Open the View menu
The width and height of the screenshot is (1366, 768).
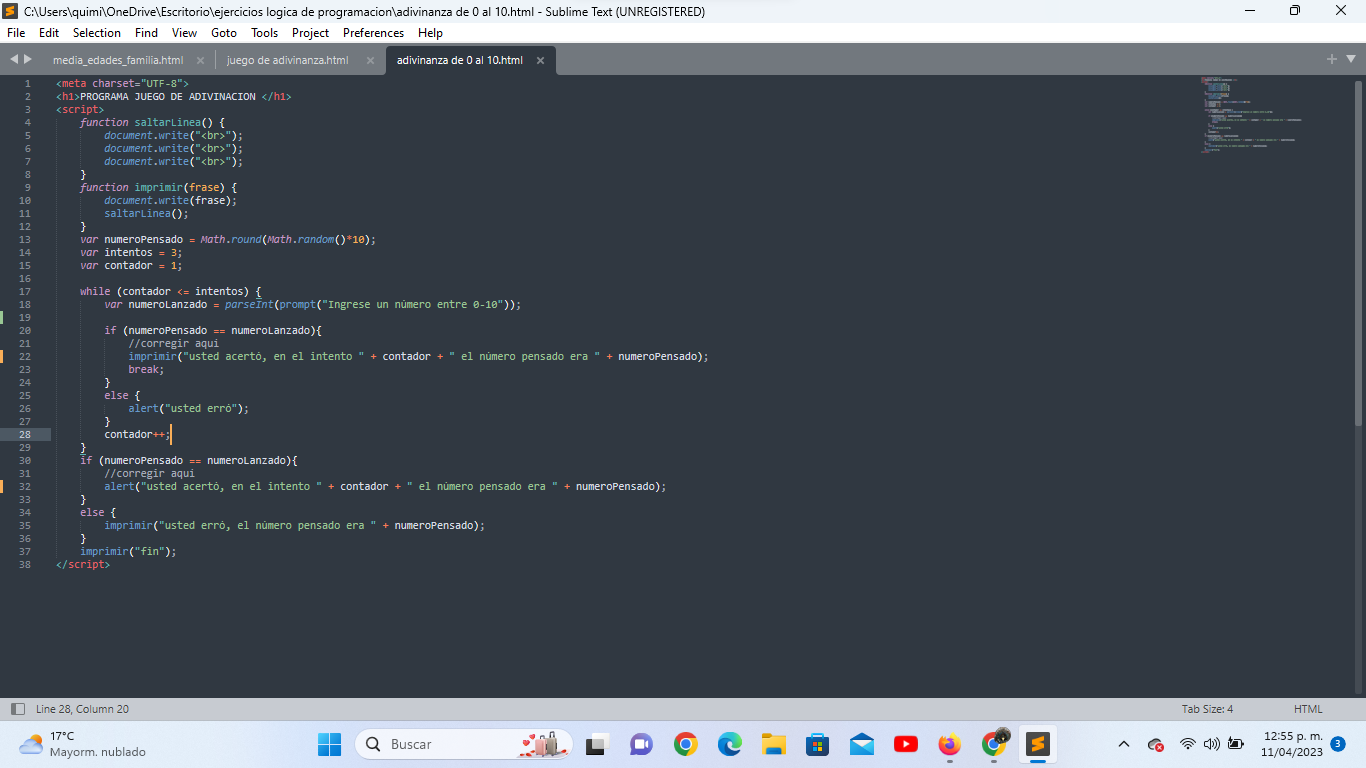point(184,33)
